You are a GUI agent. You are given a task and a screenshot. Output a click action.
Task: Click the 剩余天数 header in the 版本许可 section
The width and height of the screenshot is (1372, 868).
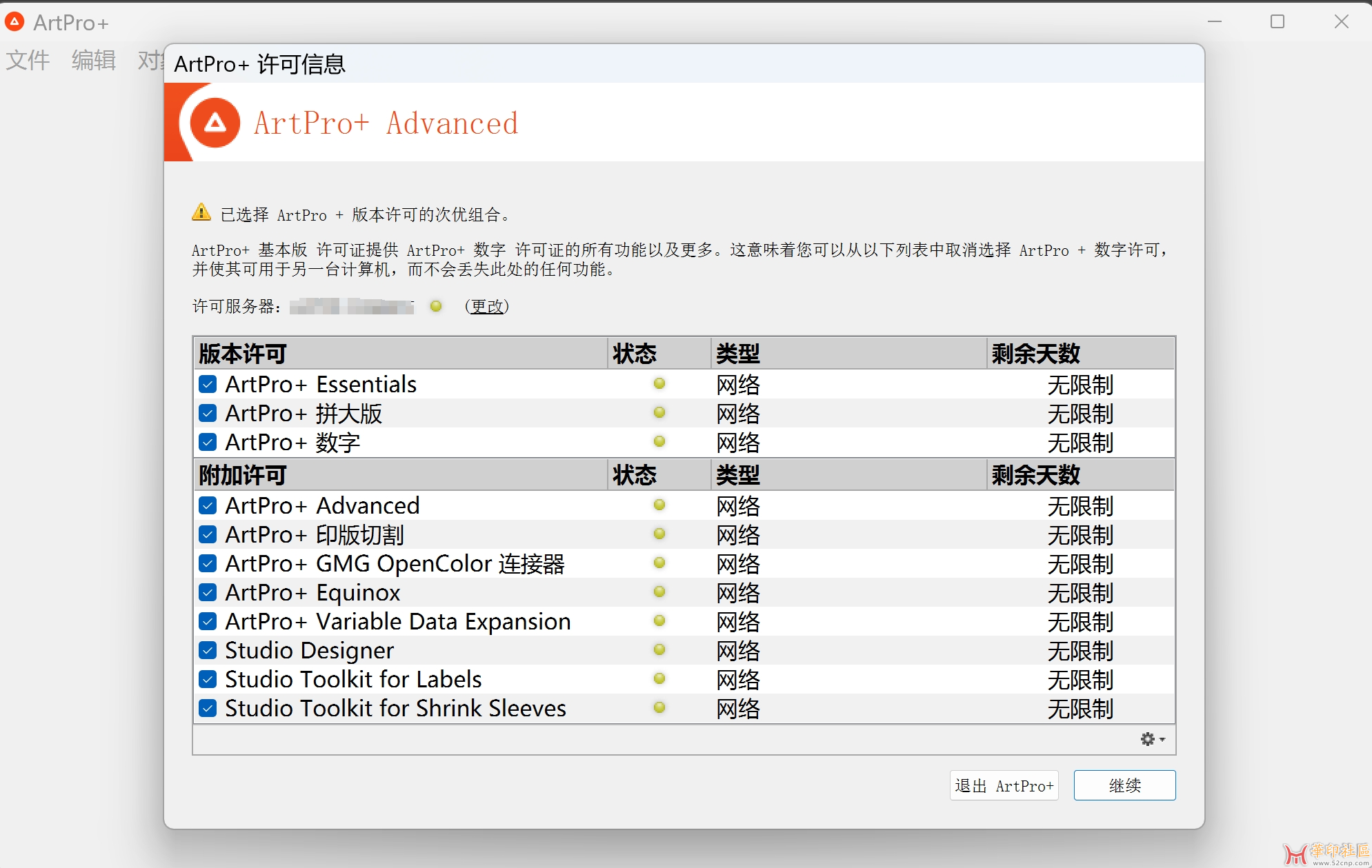[1080, 354]
